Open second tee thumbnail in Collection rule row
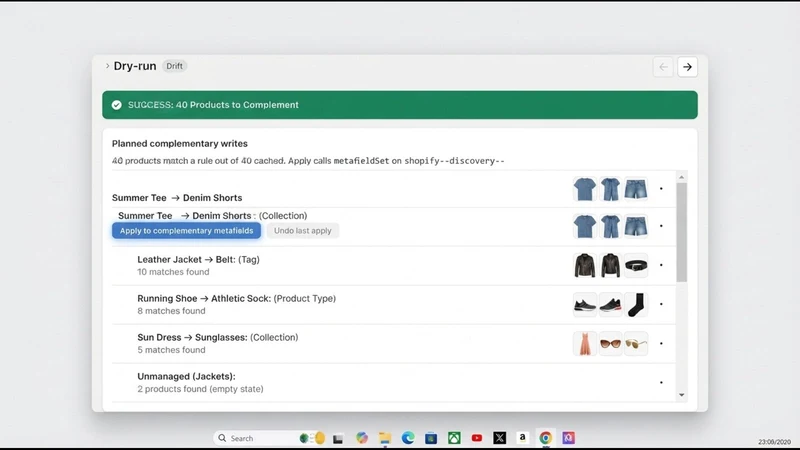The image size is (800, 450). click(610, 227)
